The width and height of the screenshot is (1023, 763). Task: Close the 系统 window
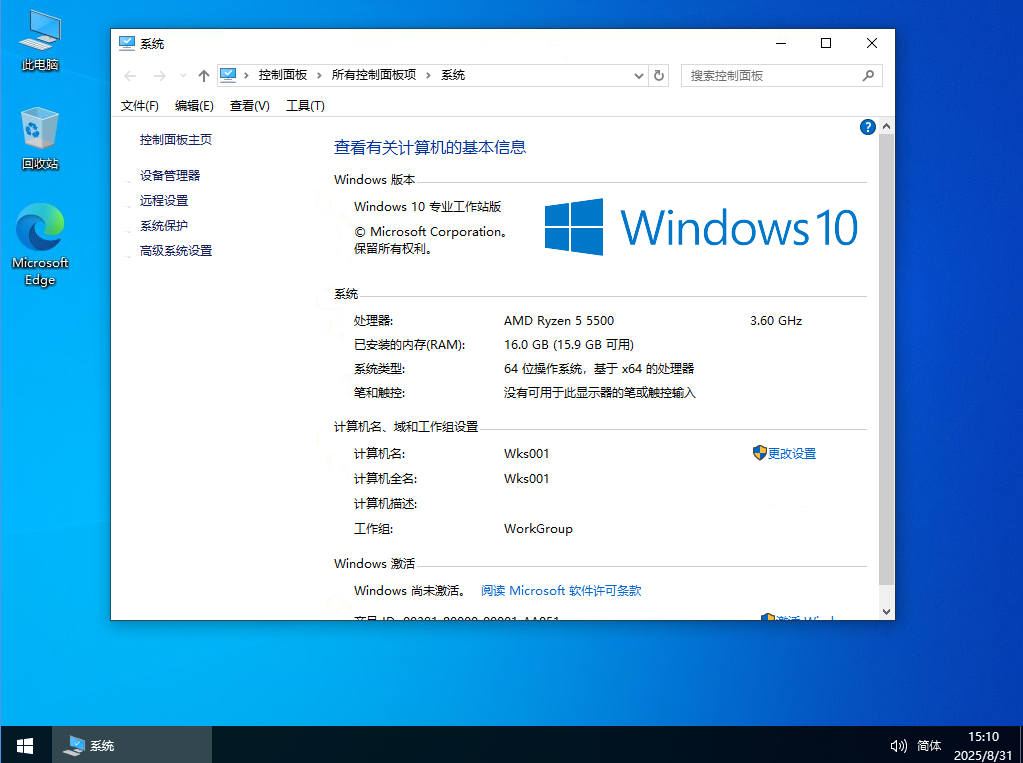[872, 43]
